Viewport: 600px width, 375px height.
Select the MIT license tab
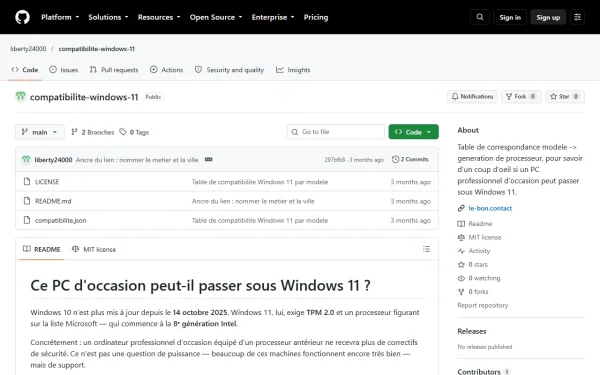[x=94, y=249]
